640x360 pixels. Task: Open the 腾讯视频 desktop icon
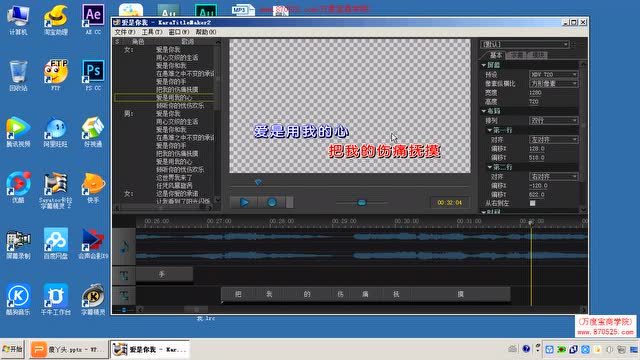(x=18, y=131)
